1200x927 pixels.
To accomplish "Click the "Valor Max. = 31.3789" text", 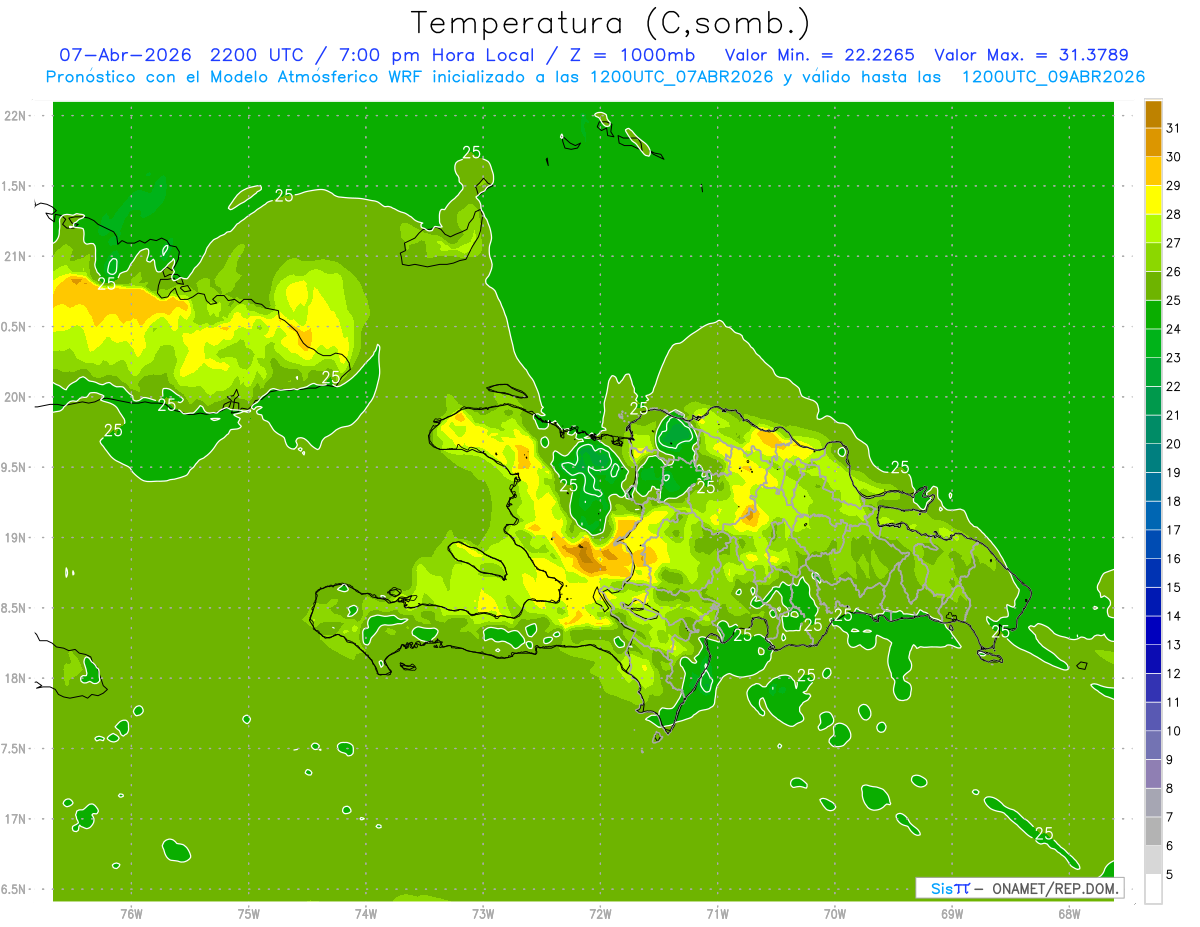I will (1030, 55).
